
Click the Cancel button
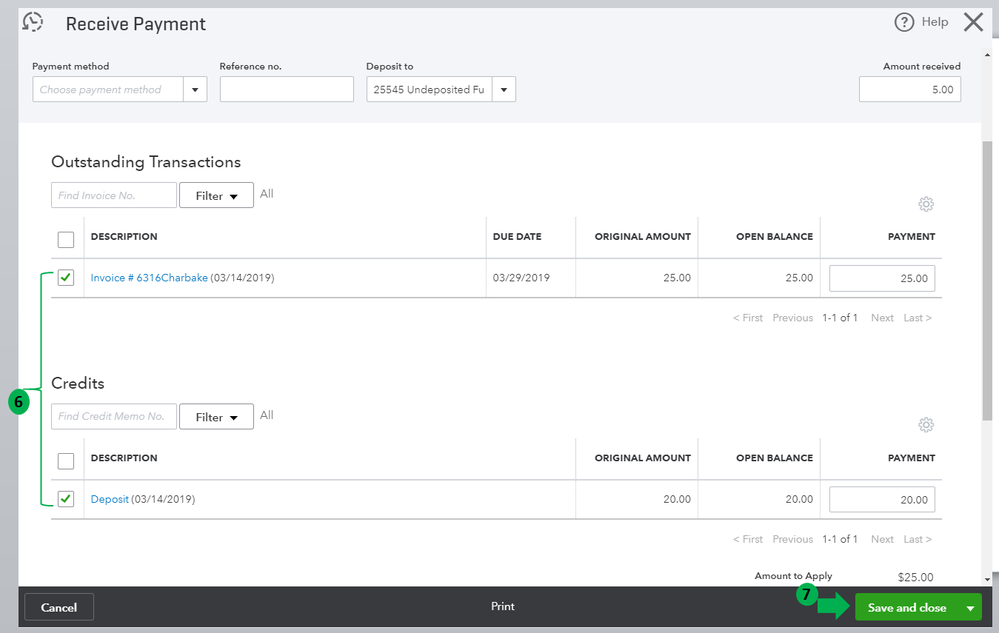[x=59, y=608]
